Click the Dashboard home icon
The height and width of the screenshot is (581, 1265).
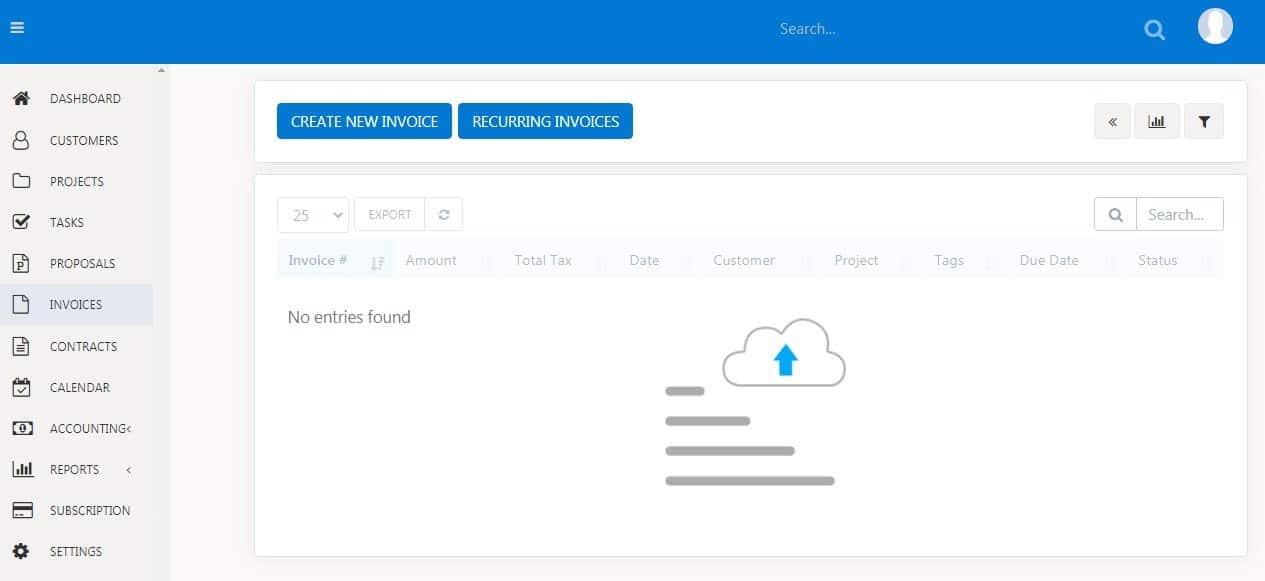click(21, 99)
